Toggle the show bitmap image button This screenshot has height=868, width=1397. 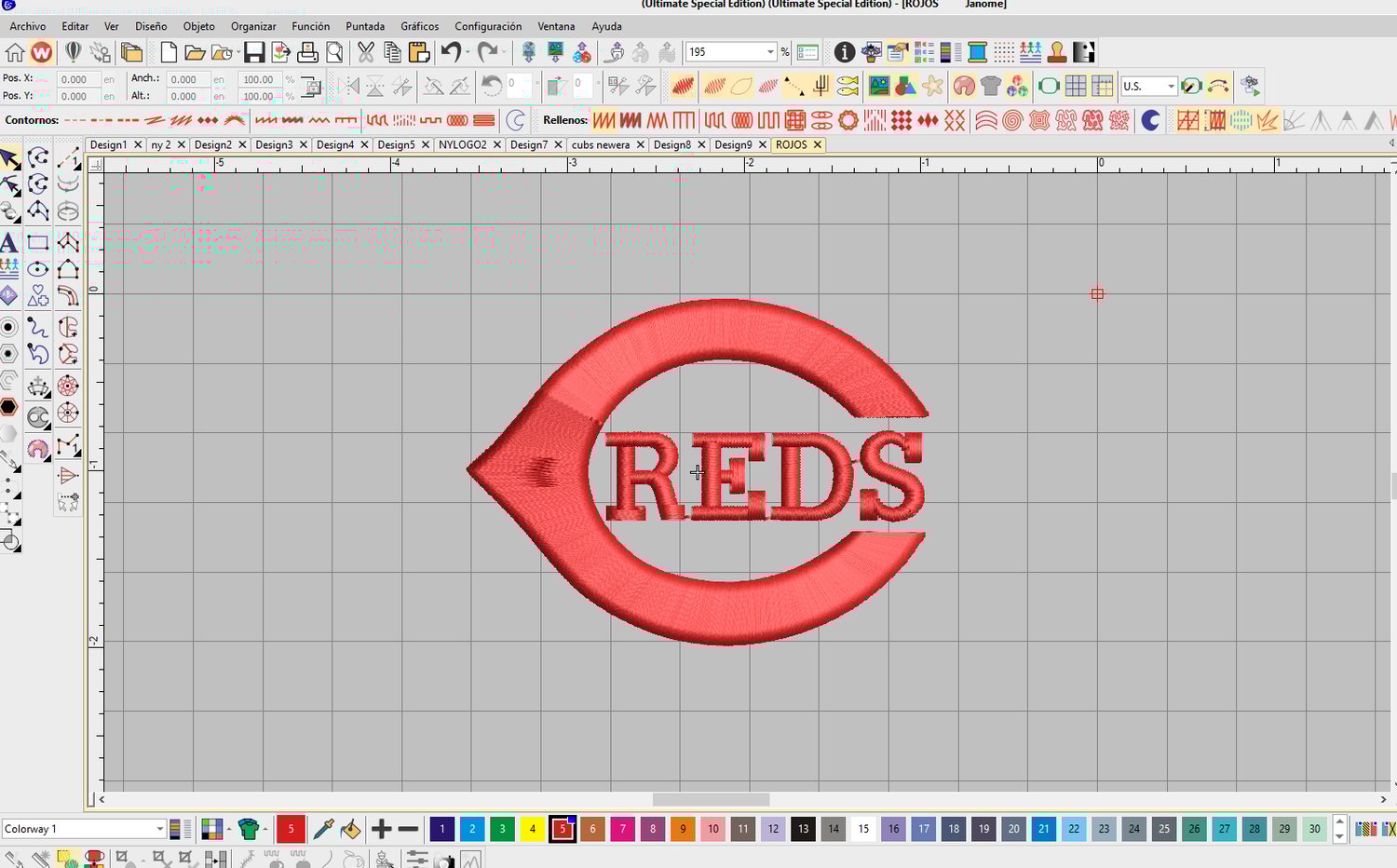(x=878, y=87)
